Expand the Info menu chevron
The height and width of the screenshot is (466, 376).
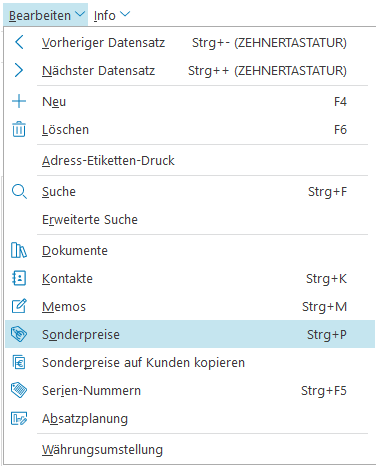pos(125,14)
